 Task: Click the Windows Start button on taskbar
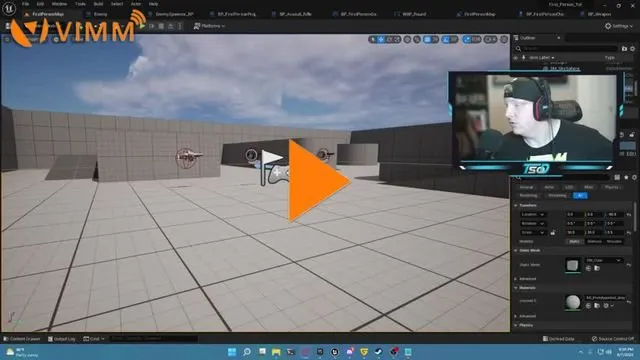coord(231,351)
